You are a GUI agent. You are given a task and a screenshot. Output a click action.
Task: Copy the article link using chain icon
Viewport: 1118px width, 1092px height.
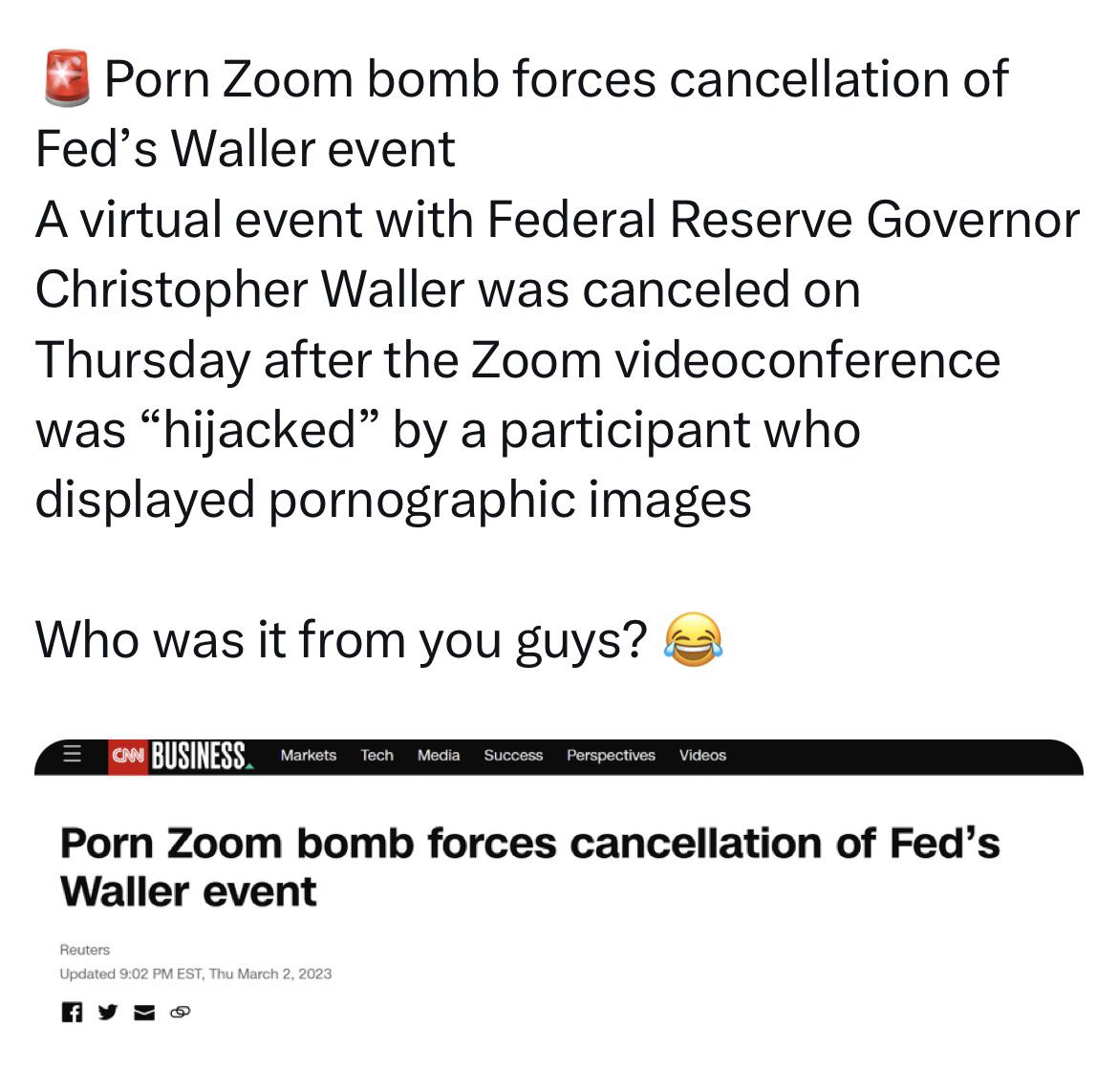pyautogui.click(x=180, y=1013)
